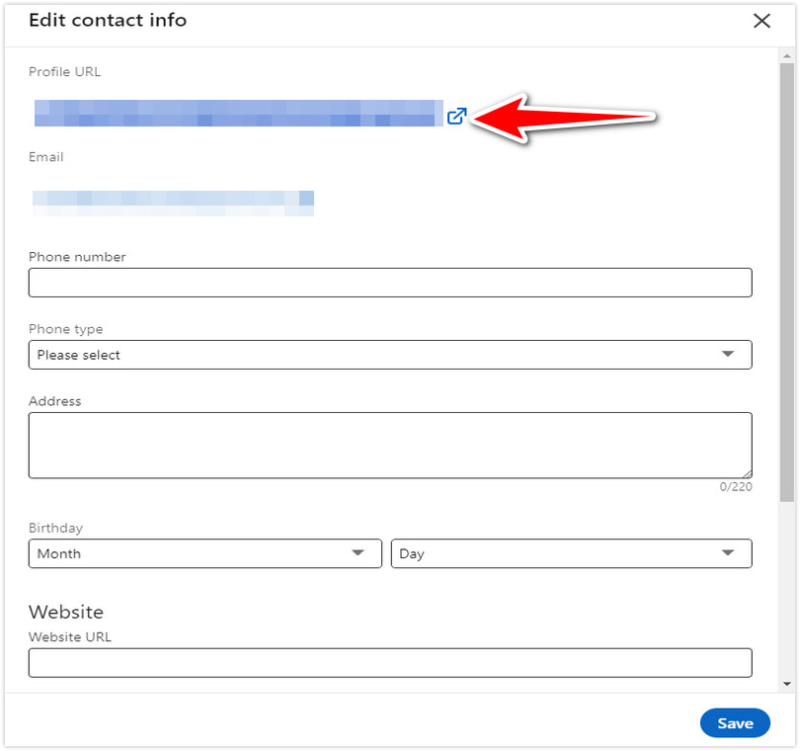Click the Phone type label

(x=66, y=329)
